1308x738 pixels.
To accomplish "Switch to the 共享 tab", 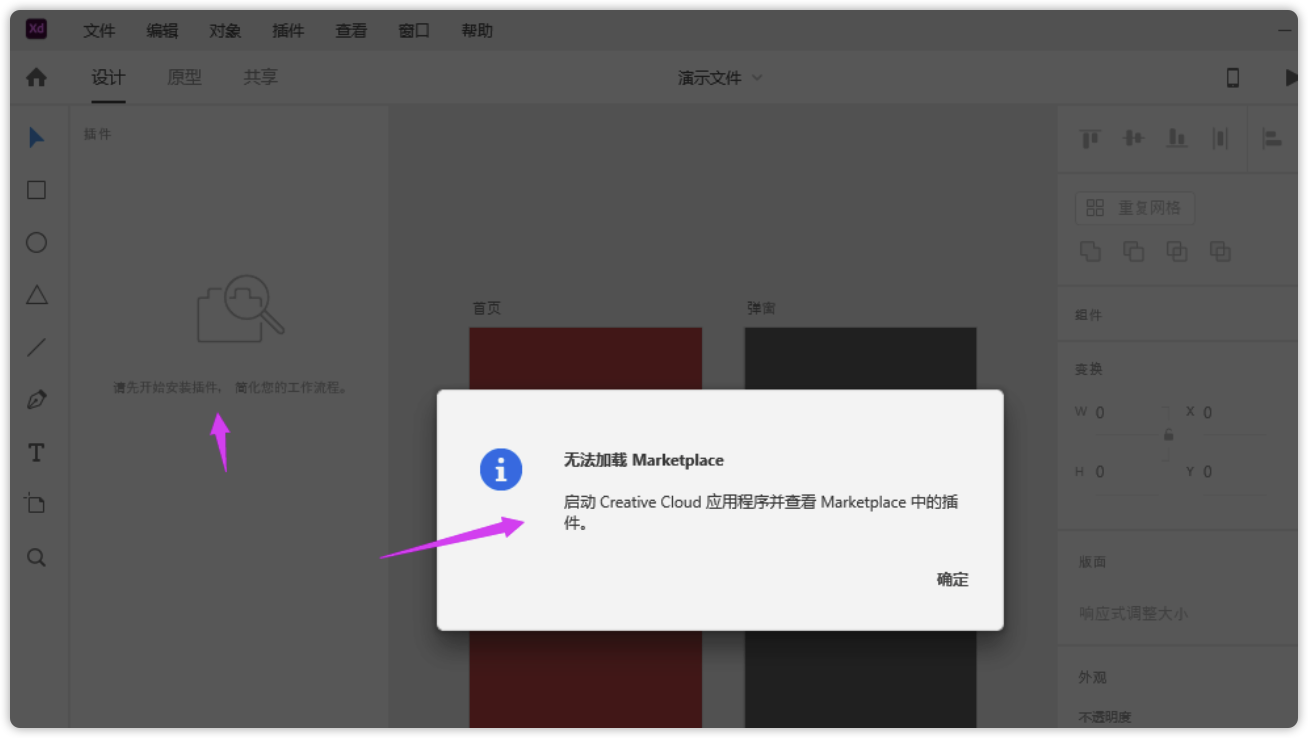I will [x=260, y=78].
